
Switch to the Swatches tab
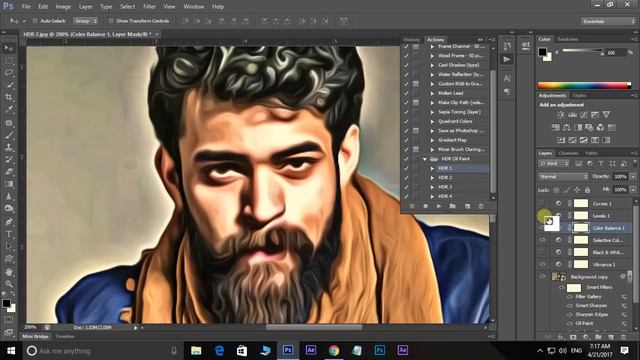click(567, 39)
